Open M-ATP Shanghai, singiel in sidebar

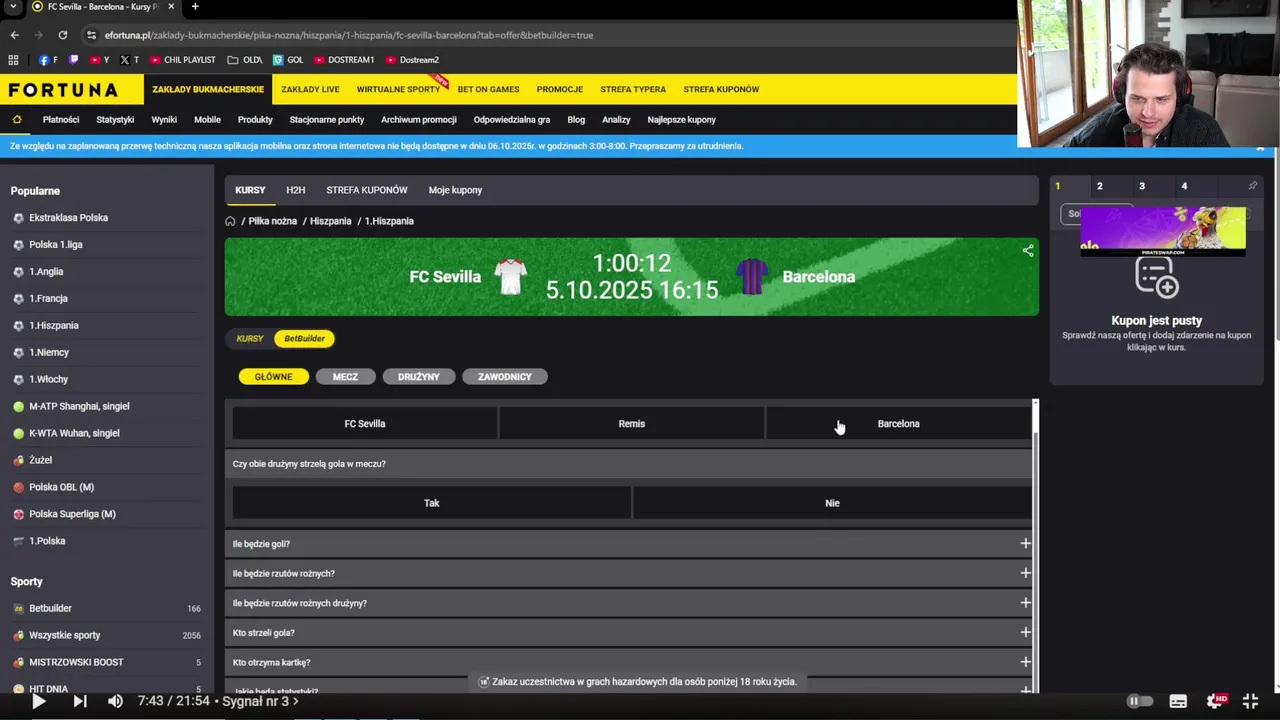tap(79, 406)
